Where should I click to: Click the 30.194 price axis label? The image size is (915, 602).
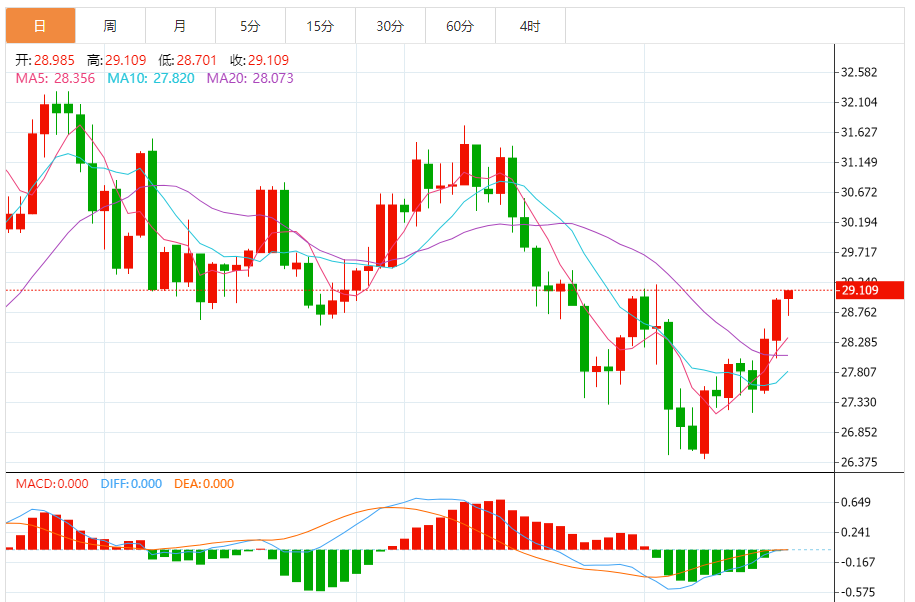pyautogui.click(x=859, y=222)
